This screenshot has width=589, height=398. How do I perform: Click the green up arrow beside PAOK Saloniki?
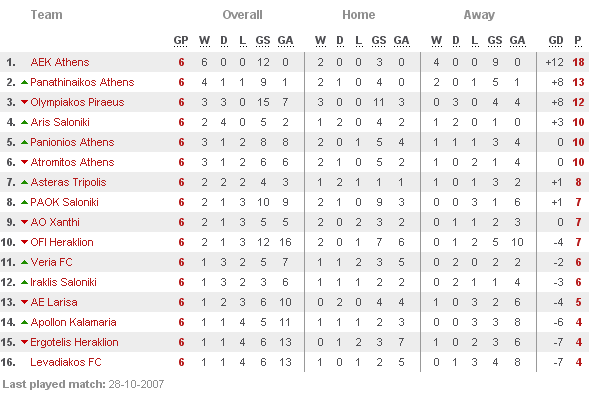coord(24,202)
